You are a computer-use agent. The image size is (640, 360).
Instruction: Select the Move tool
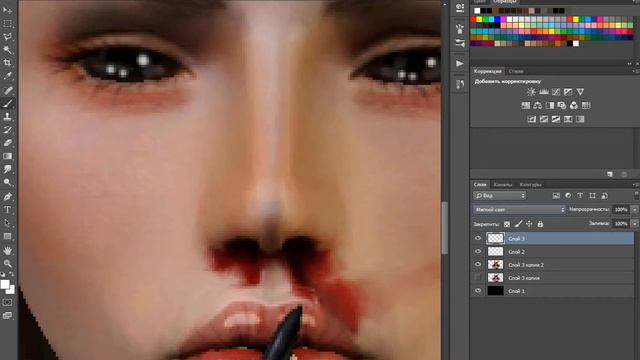[x=7, y=10]
